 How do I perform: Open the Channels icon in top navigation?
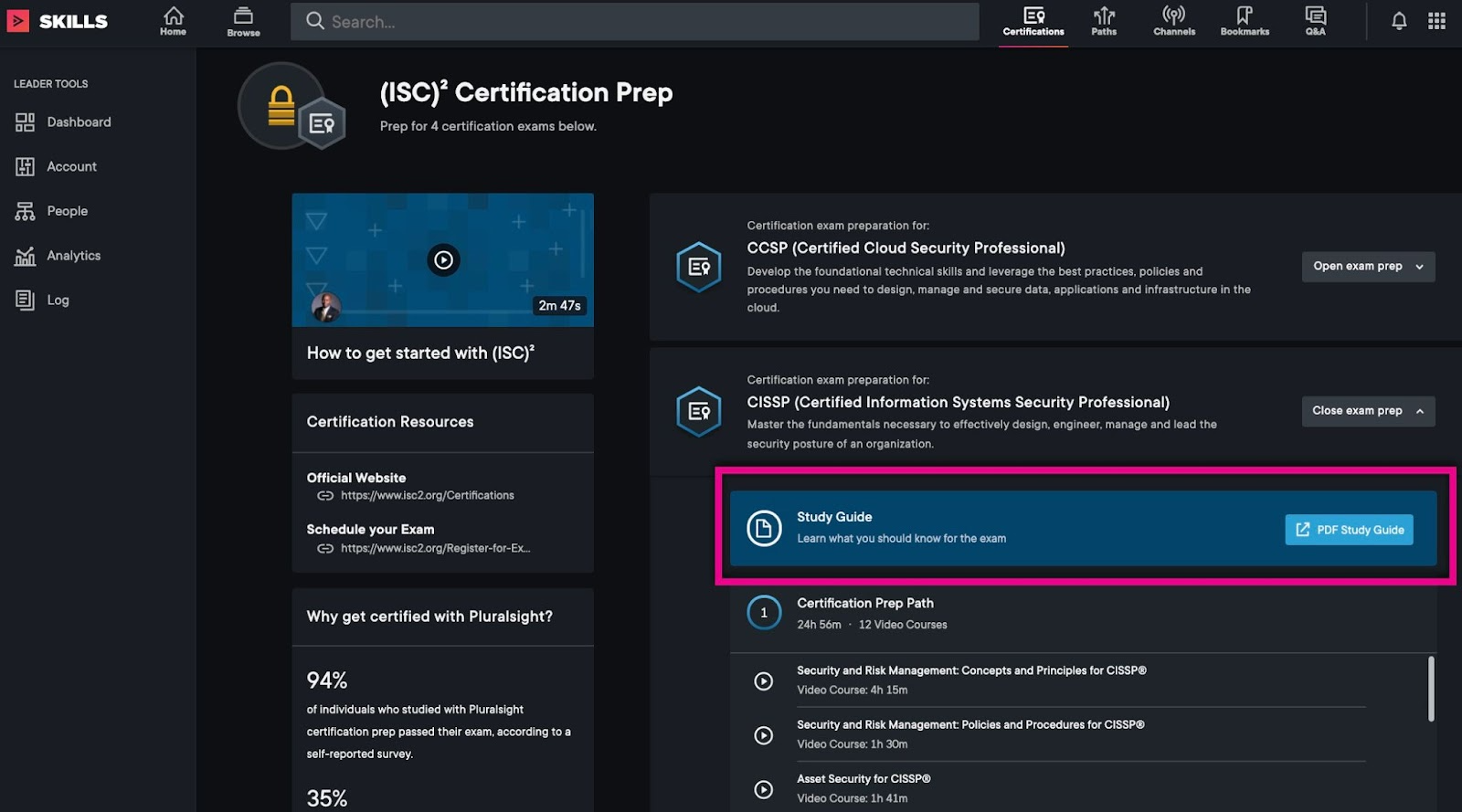click(x=1173, y=21)
